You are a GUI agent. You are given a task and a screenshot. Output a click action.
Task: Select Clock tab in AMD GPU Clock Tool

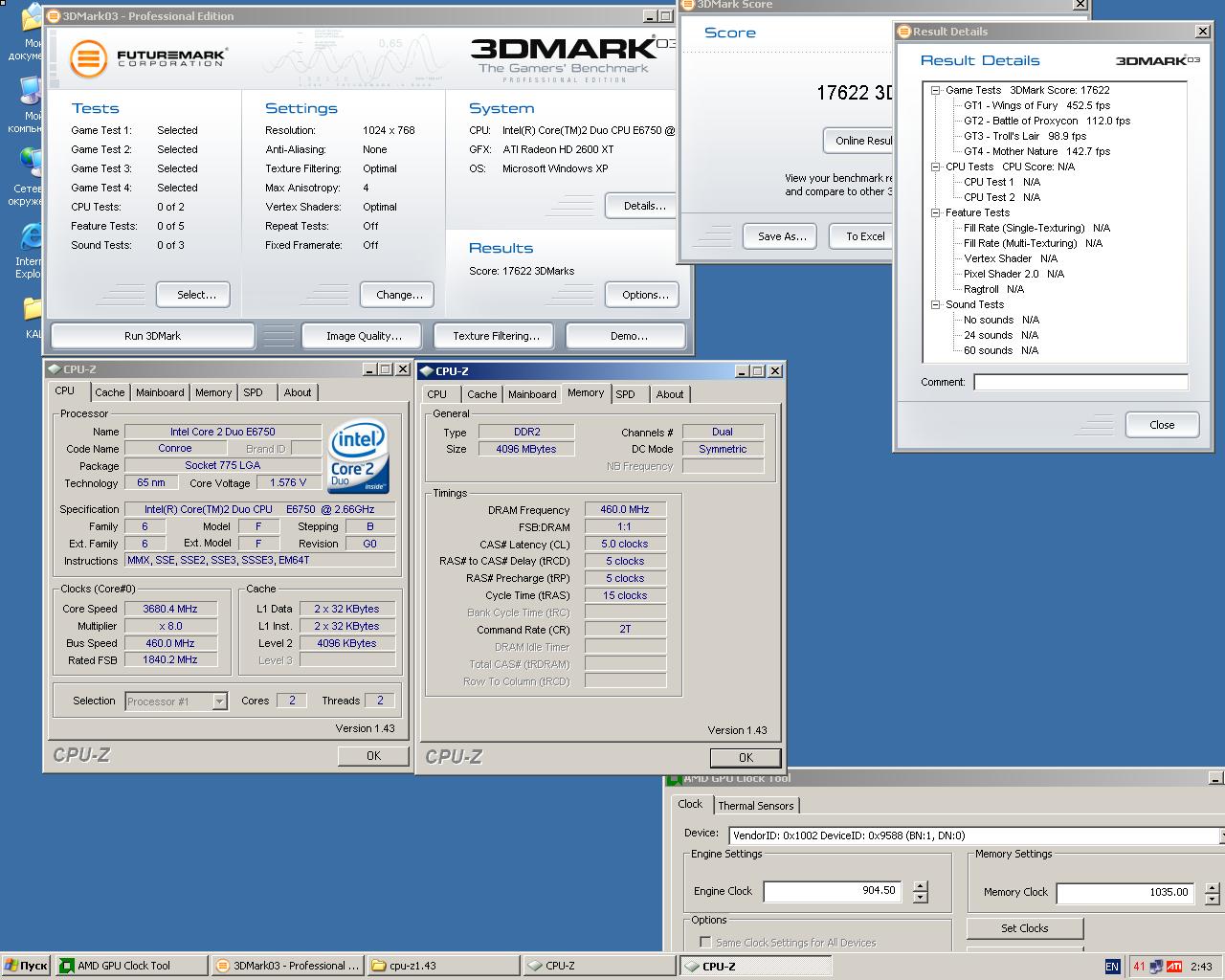[690, 805]
